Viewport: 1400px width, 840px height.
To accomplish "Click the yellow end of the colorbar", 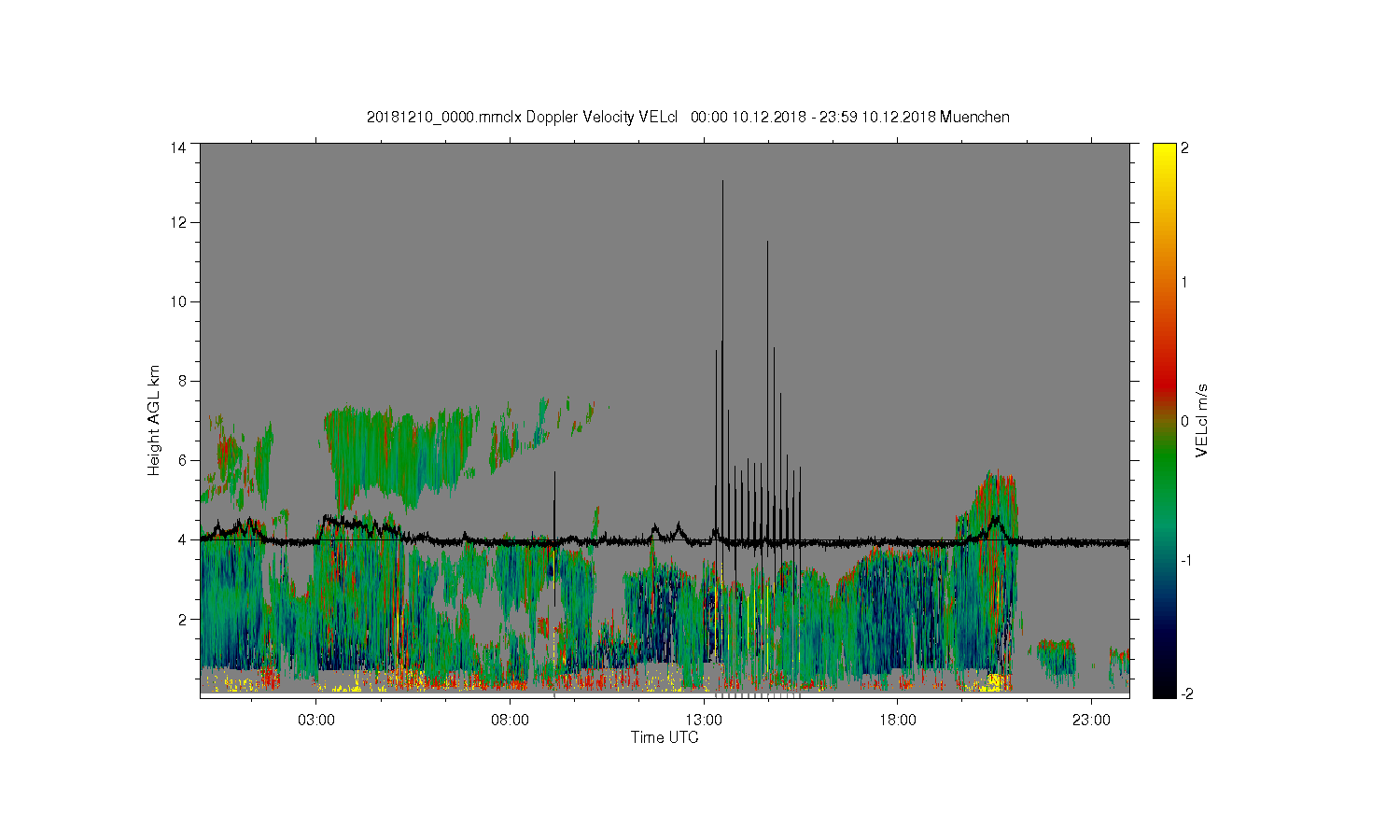I will [x=1164, y=154].
